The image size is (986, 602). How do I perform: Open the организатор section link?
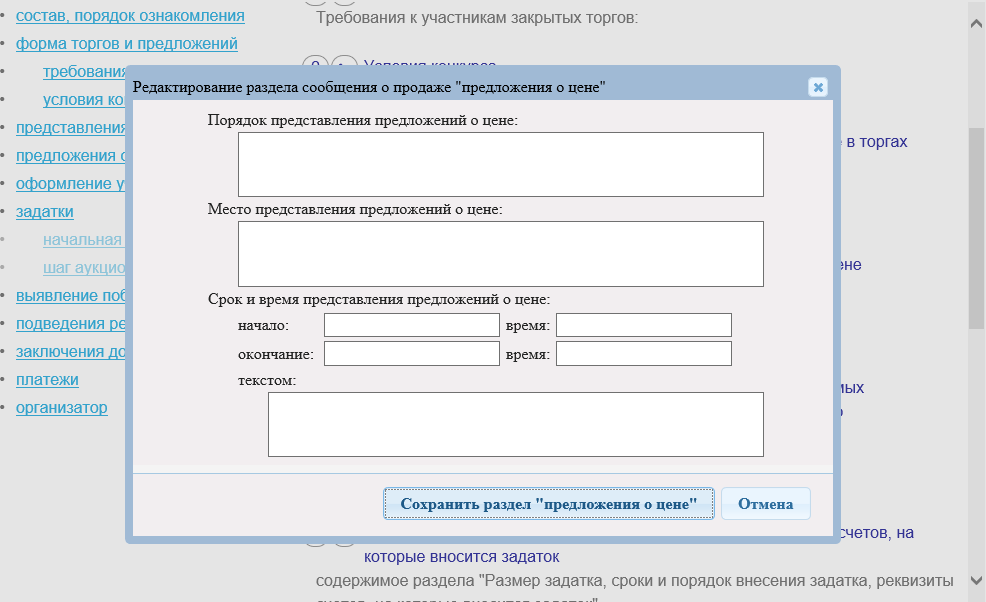click(61, 408)
